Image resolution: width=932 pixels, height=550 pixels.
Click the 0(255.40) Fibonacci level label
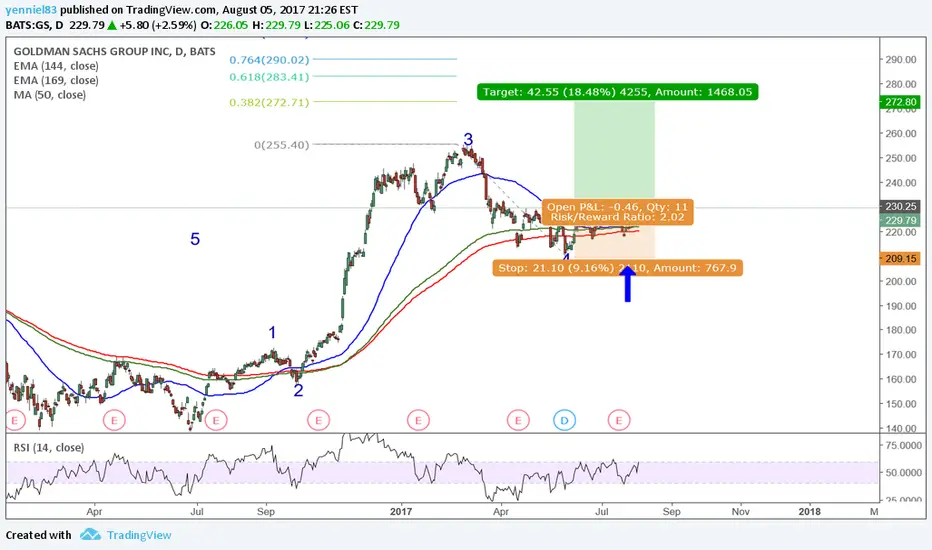point(282,144)
